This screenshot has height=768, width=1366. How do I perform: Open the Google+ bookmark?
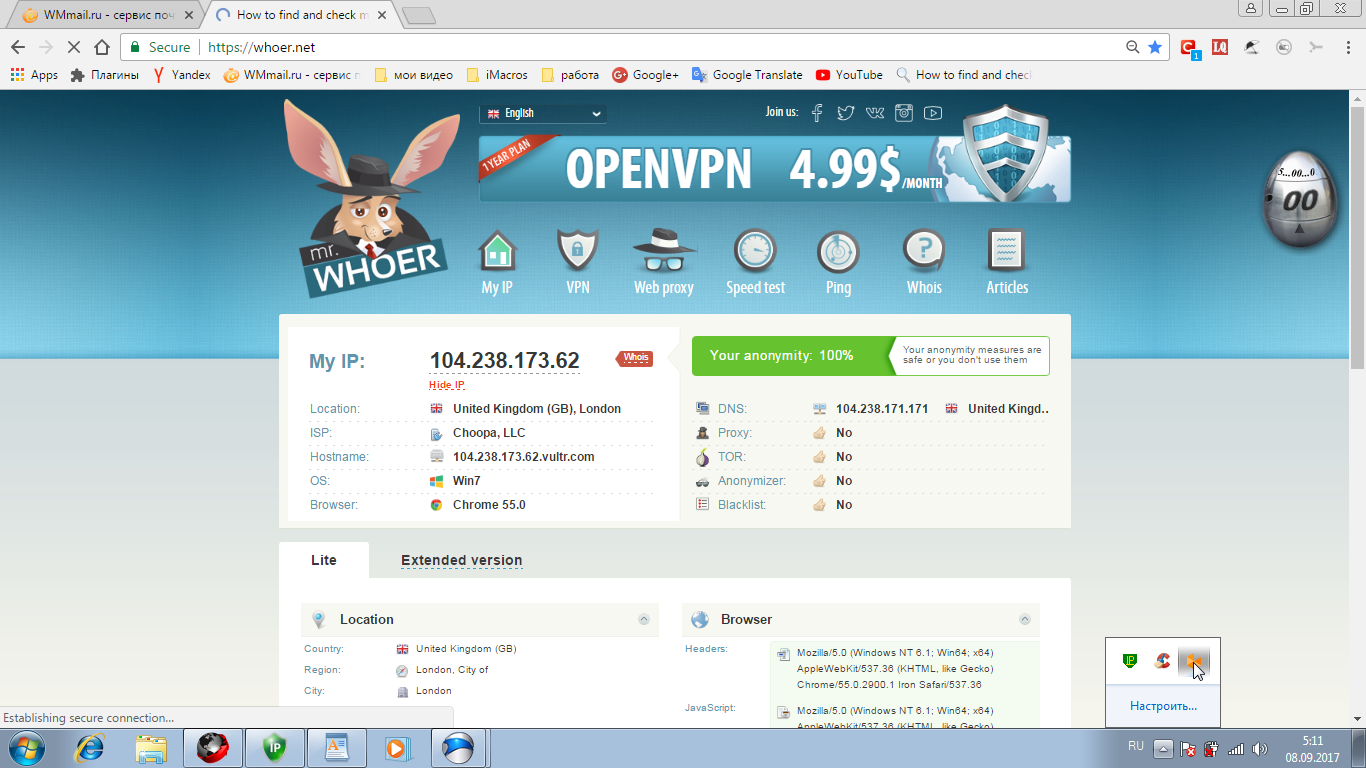click(x=646, y=75)
